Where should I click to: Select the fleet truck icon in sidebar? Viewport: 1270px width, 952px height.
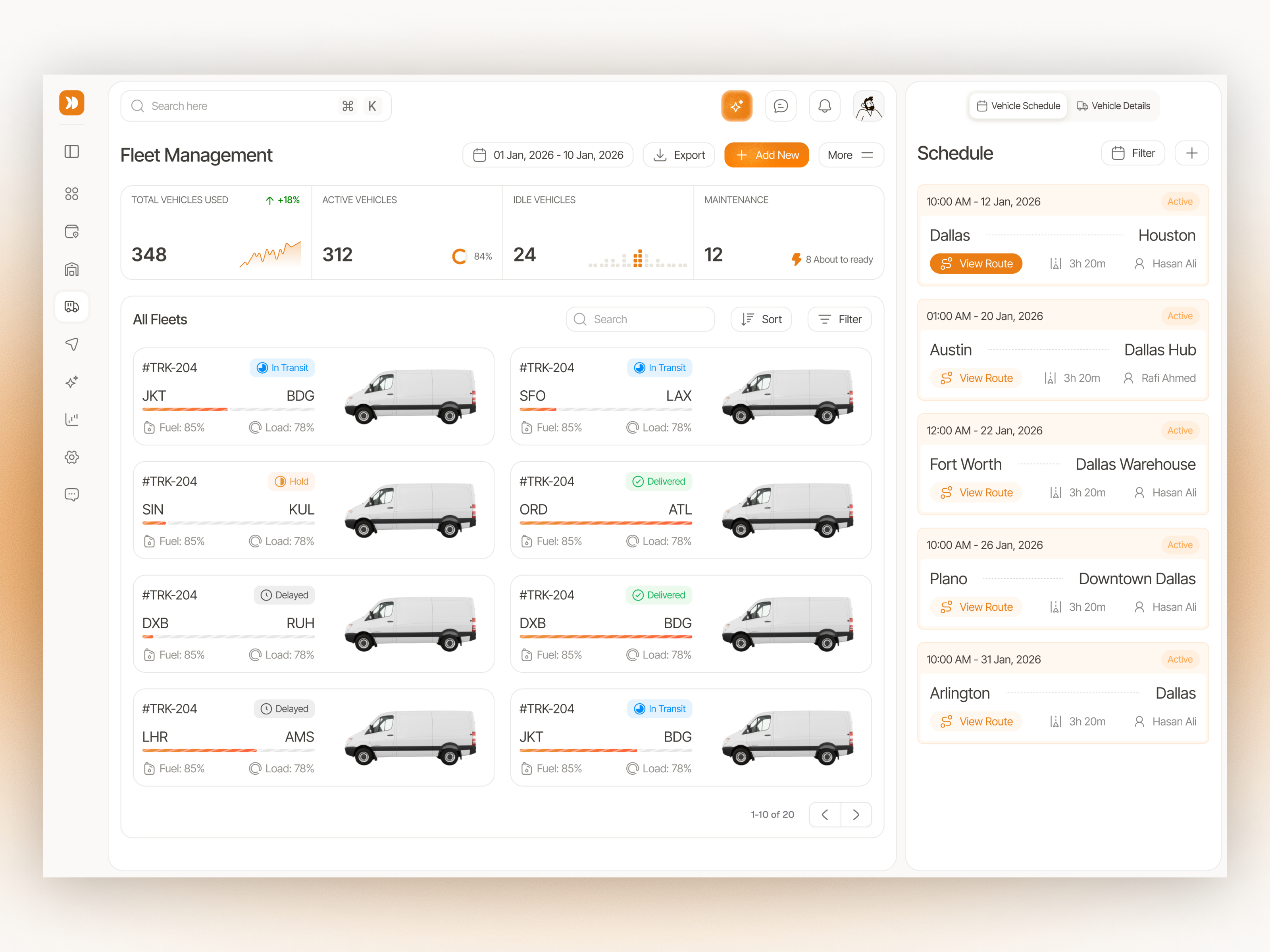pyautogui.click(x=72, y=307)
